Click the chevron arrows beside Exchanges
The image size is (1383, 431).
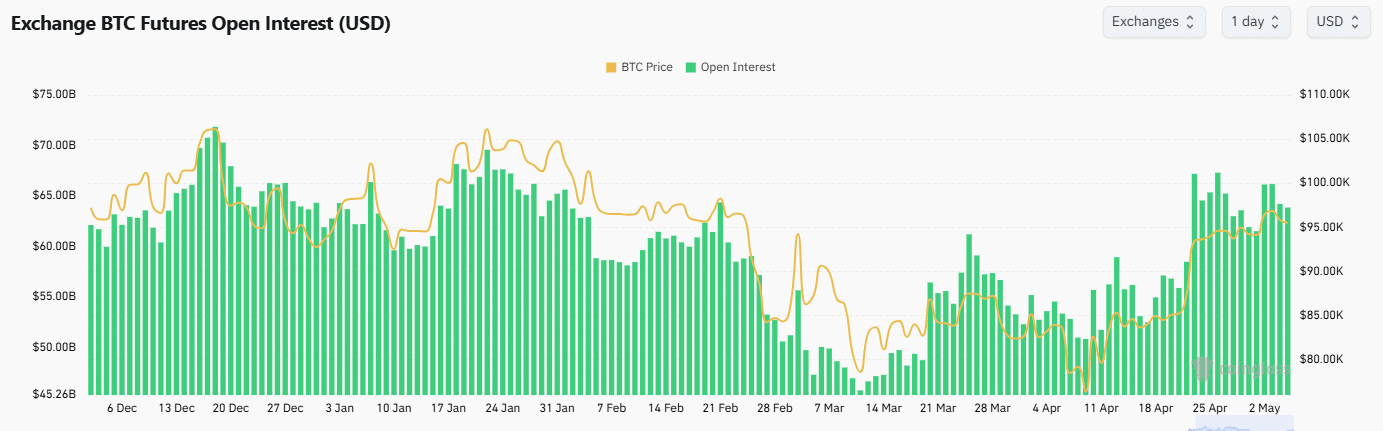pos(1190,22)
